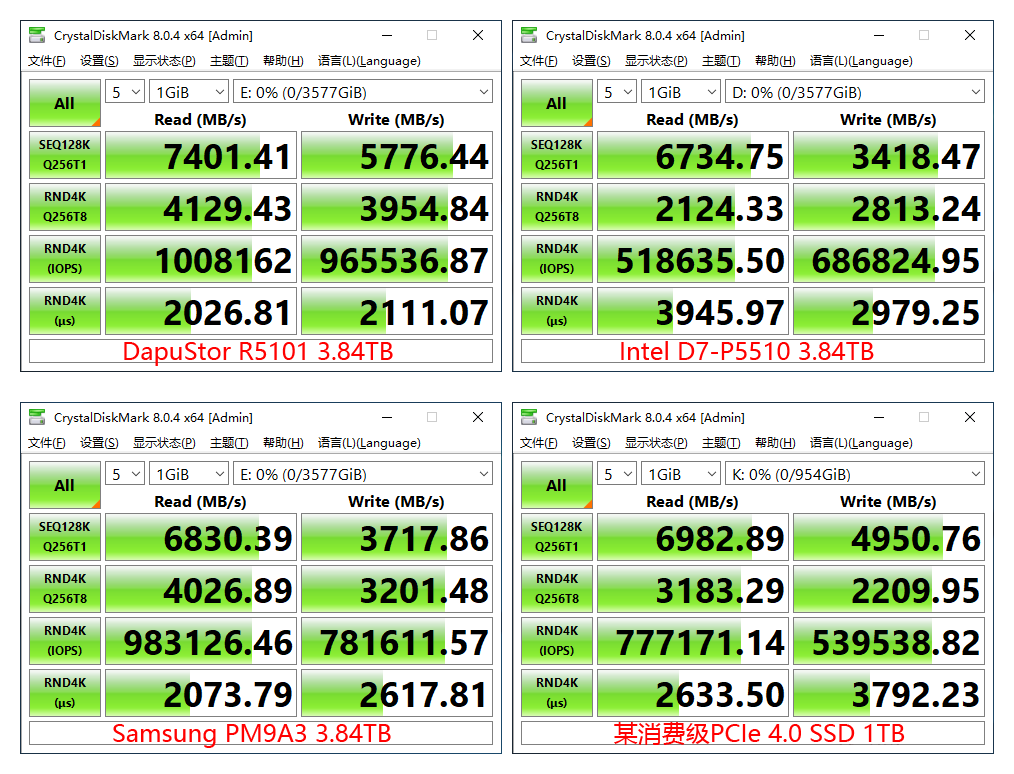Start SEQ128K Q256T1 test in the K: drive window

click(557, 537)
